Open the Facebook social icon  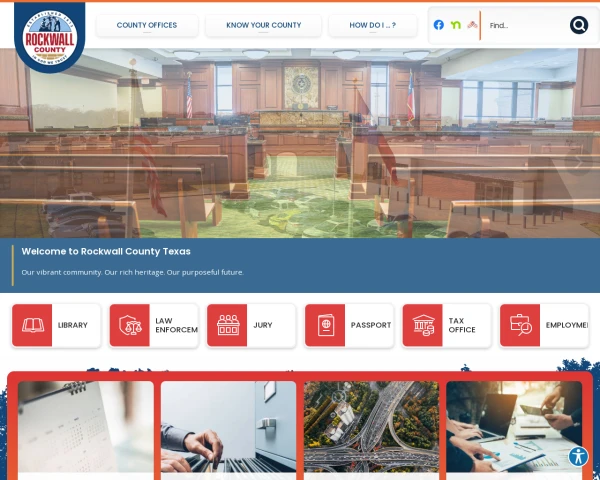[x=439, y=25]
